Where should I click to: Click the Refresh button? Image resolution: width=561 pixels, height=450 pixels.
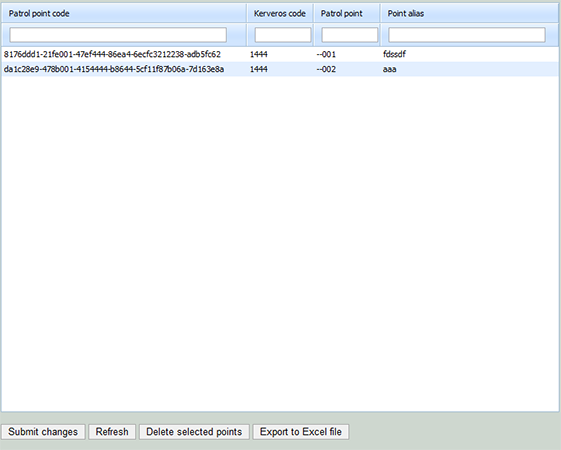pos(112,432)
